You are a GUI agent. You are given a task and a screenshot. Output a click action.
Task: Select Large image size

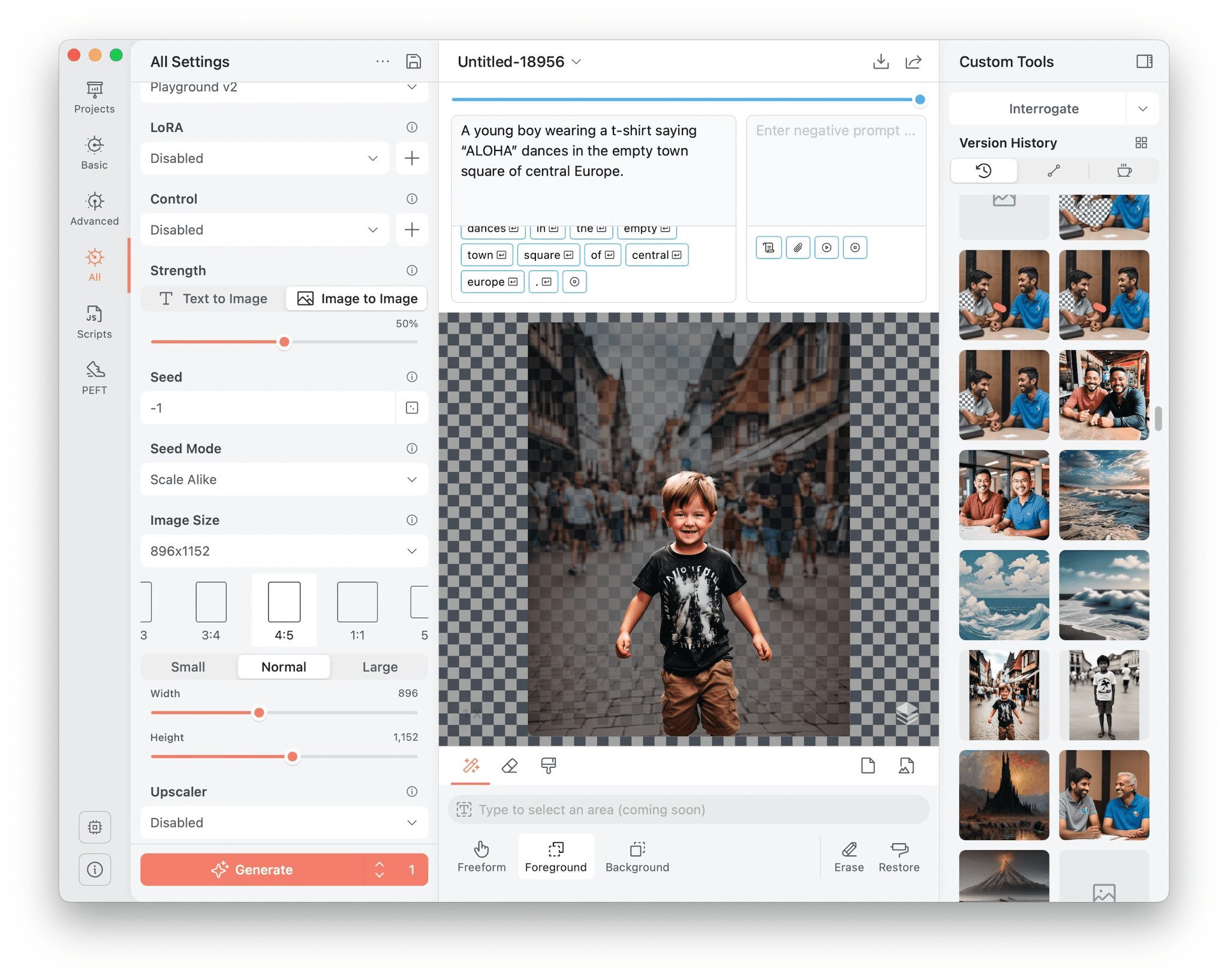pos(380,667)
